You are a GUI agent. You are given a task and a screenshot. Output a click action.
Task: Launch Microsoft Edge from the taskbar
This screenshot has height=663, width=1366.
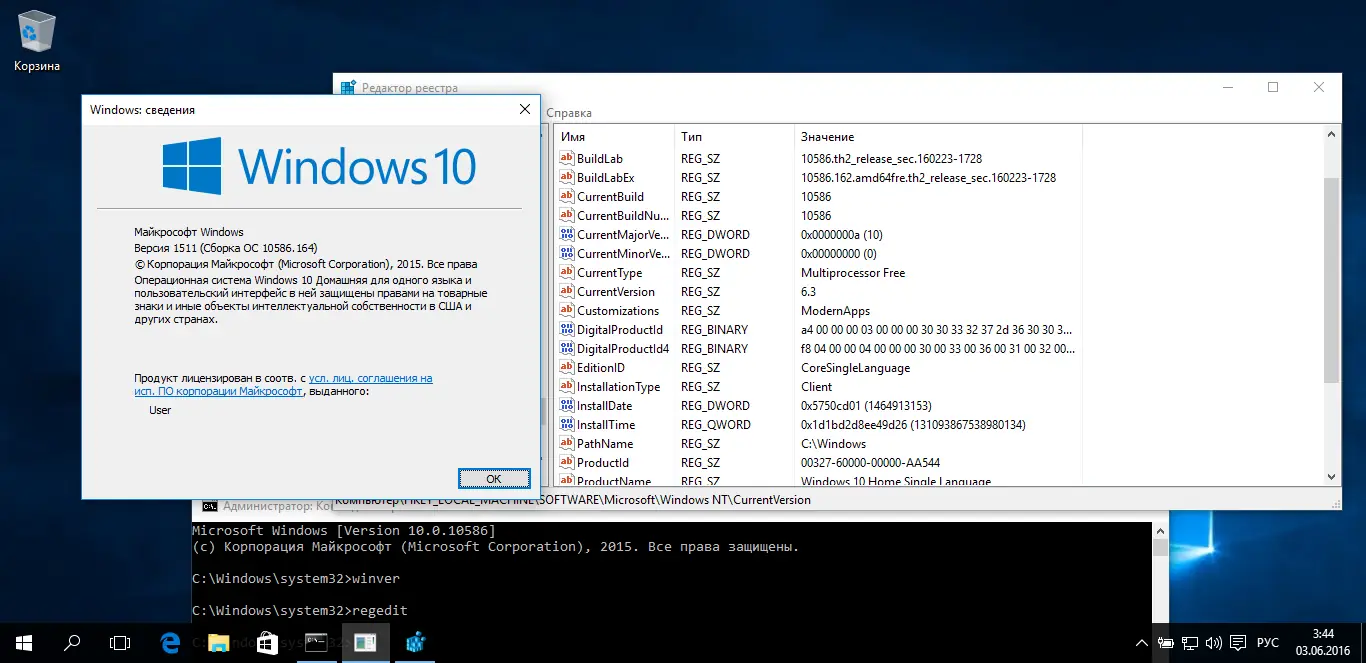point(171,643)
